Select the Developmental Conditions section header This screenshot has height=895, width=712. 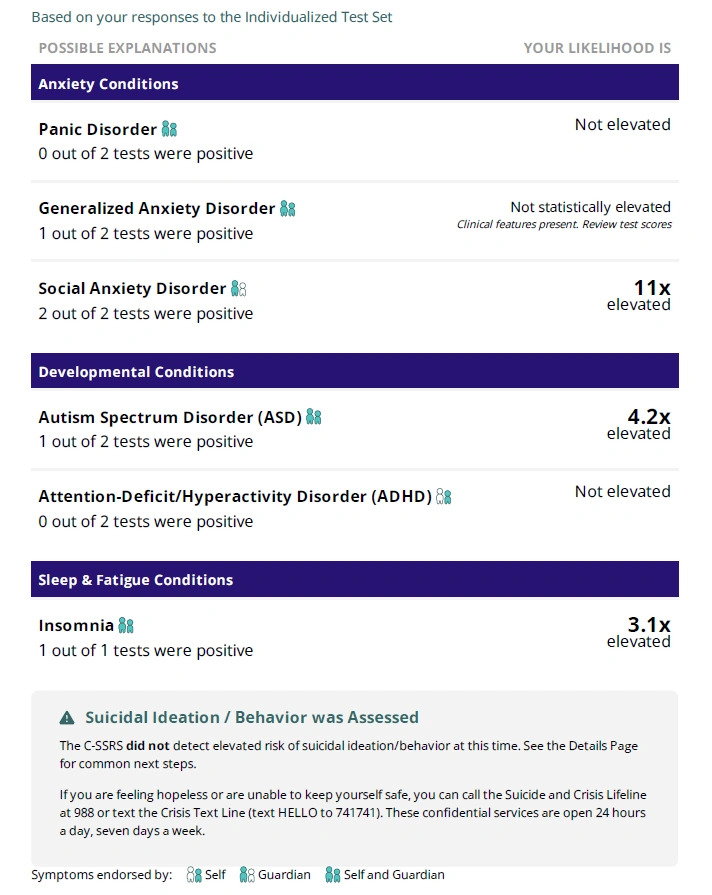click(355, 370)
